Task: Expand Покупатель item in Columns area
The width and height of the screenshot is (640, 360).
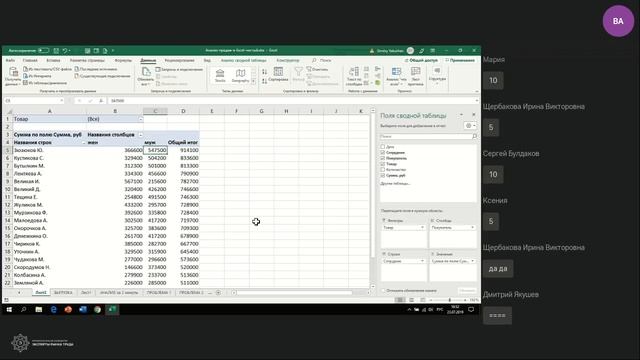Action: point(472,227)
